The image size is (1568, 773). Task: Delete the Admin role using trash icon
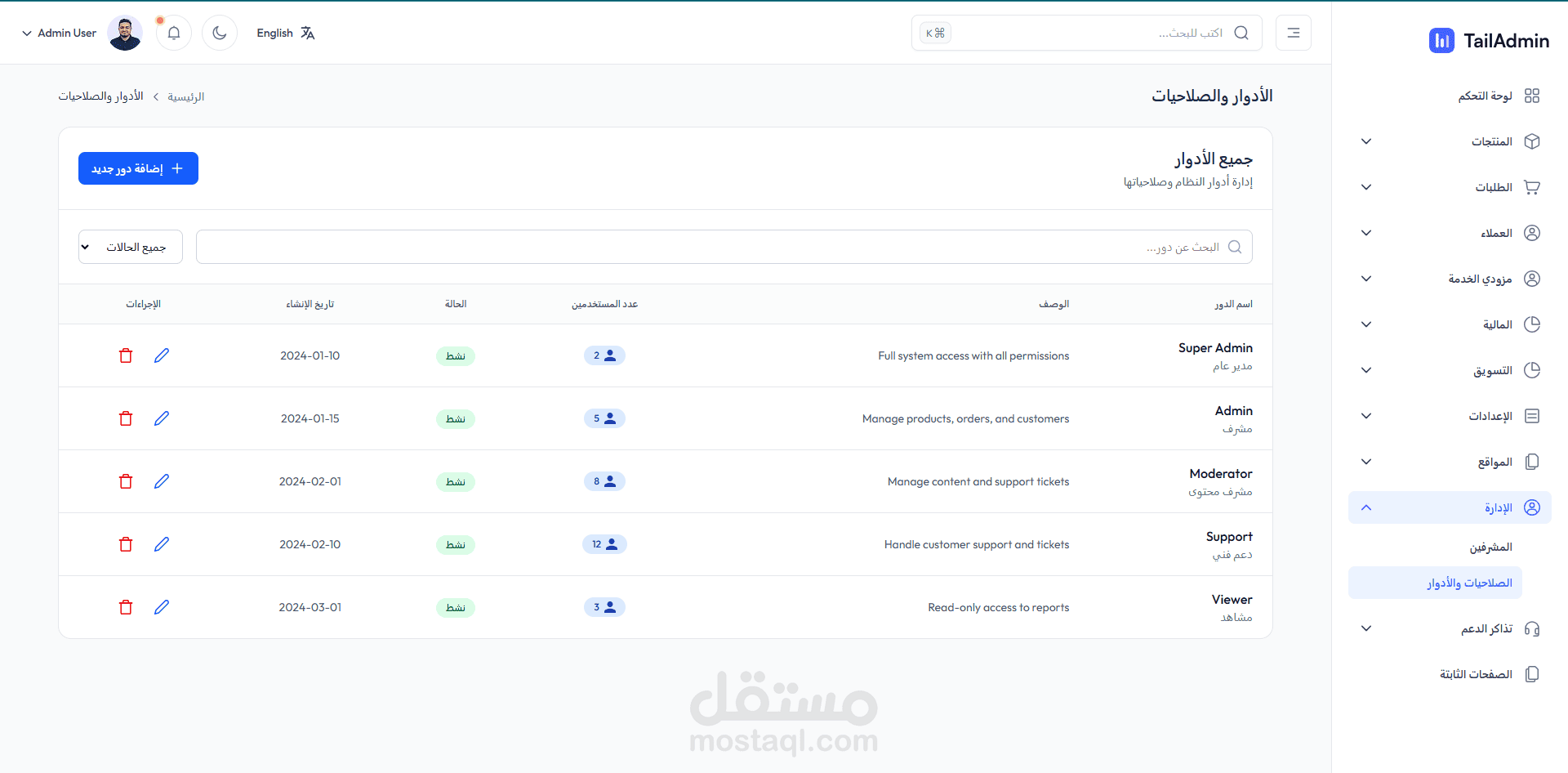point(126,418)
